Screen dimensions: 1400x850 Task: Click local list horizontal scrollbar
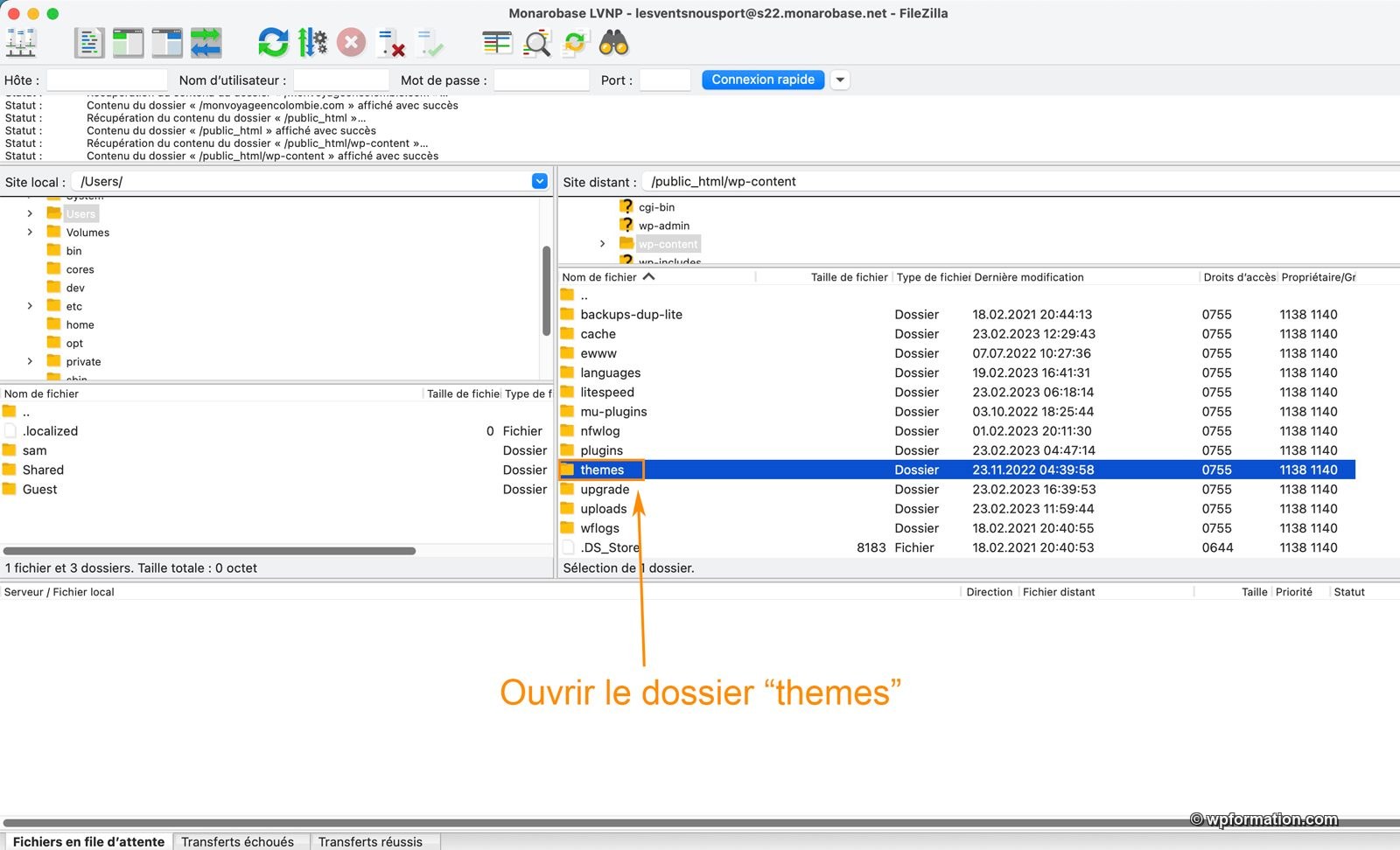tap(210, 551)
